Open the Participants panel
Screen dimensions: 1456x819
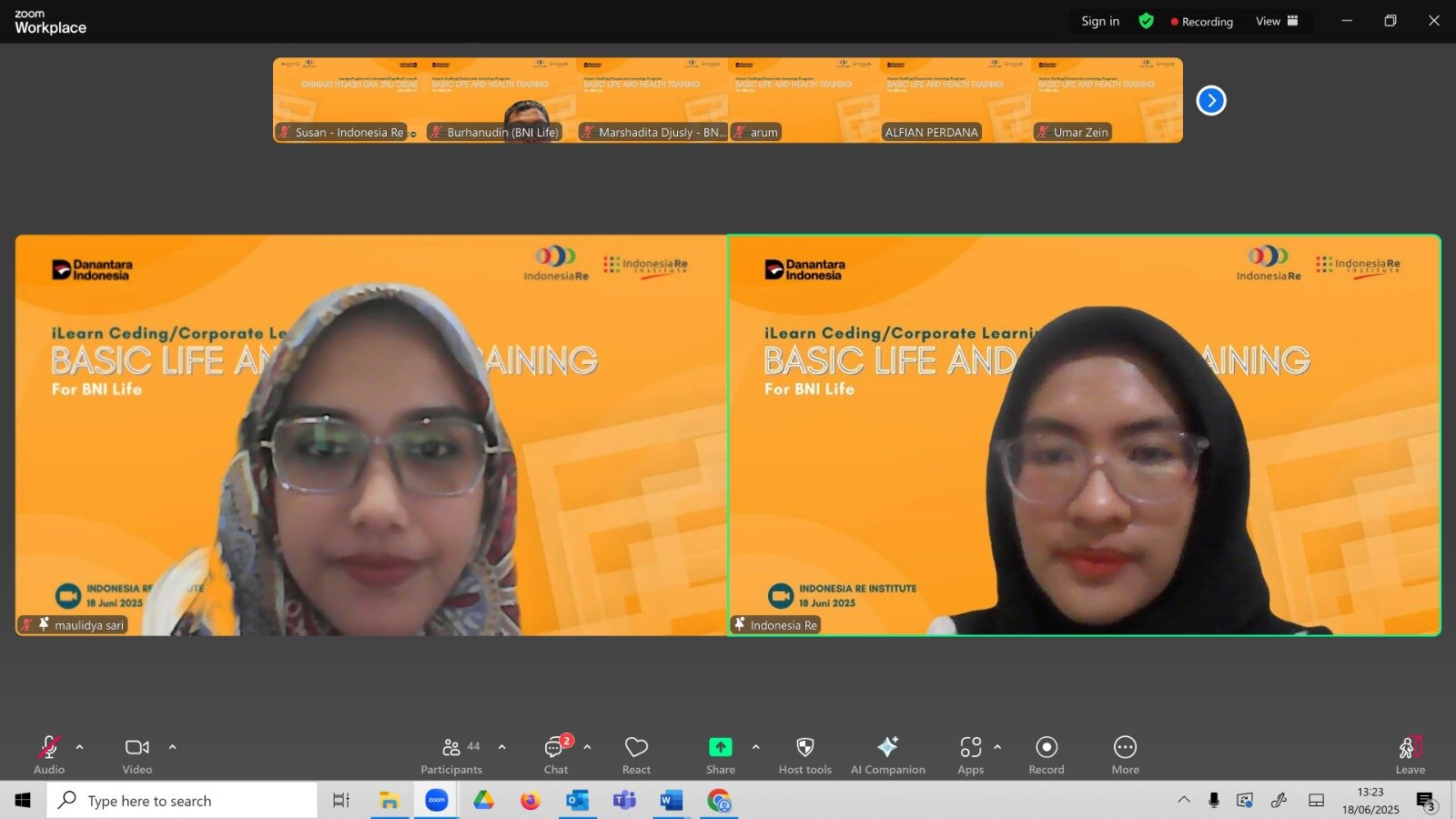pos(451,754)
